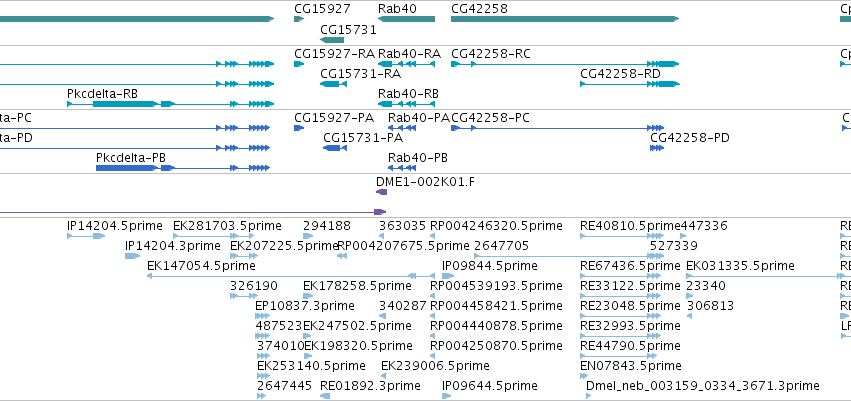Select transcript Rab40-RB

[408, 94]
